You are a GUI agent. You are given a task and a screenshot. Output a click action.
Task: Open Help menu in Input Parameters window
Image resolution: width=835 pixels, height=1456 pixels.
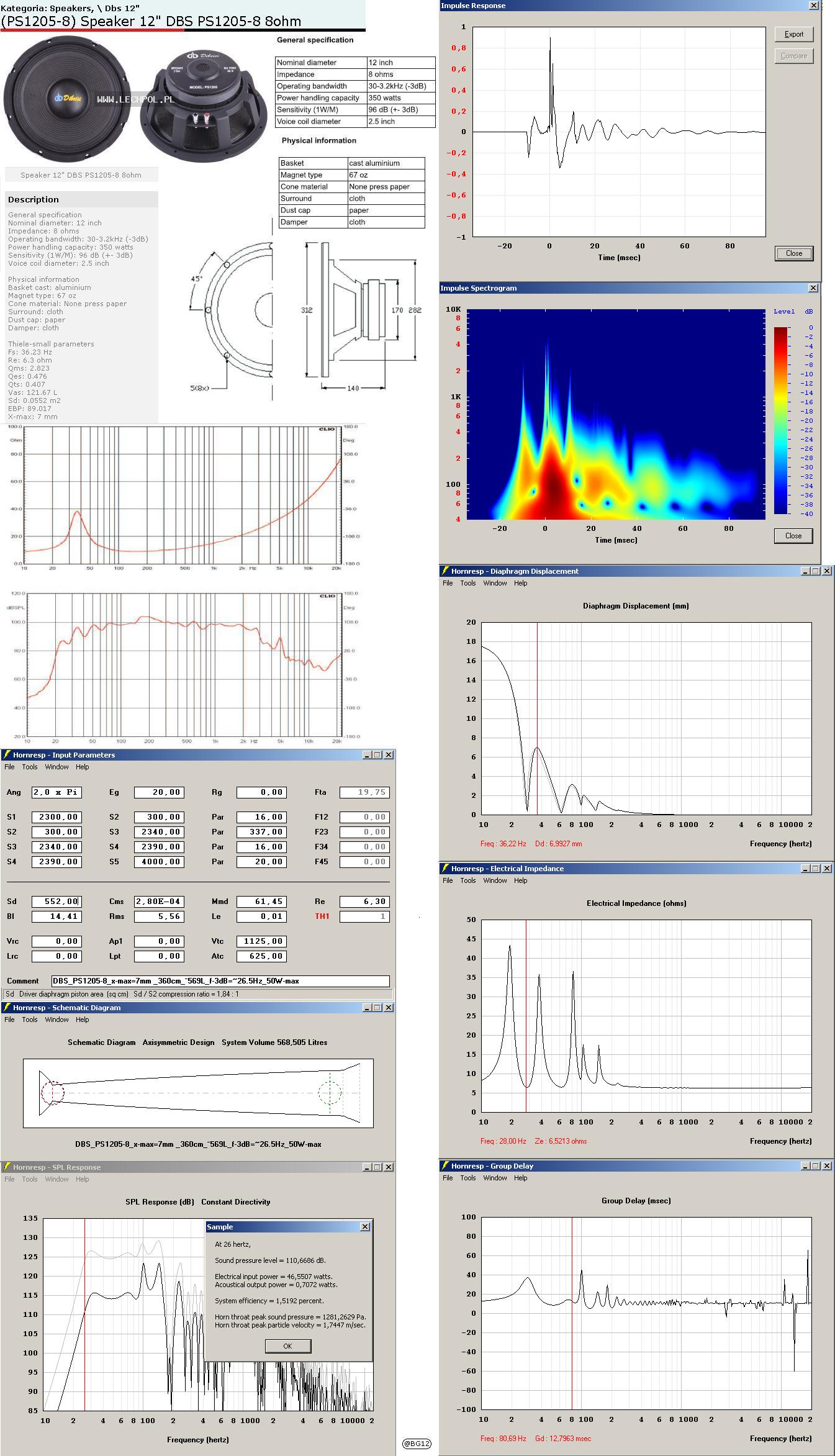click(83, 767)
